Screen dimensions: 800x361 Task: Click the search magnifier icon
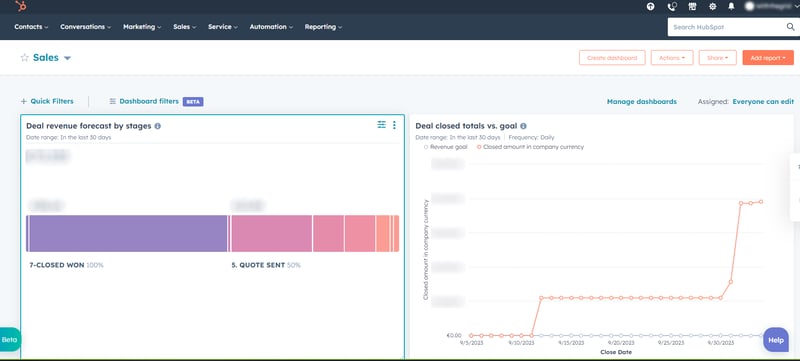(x=790, y=27)
